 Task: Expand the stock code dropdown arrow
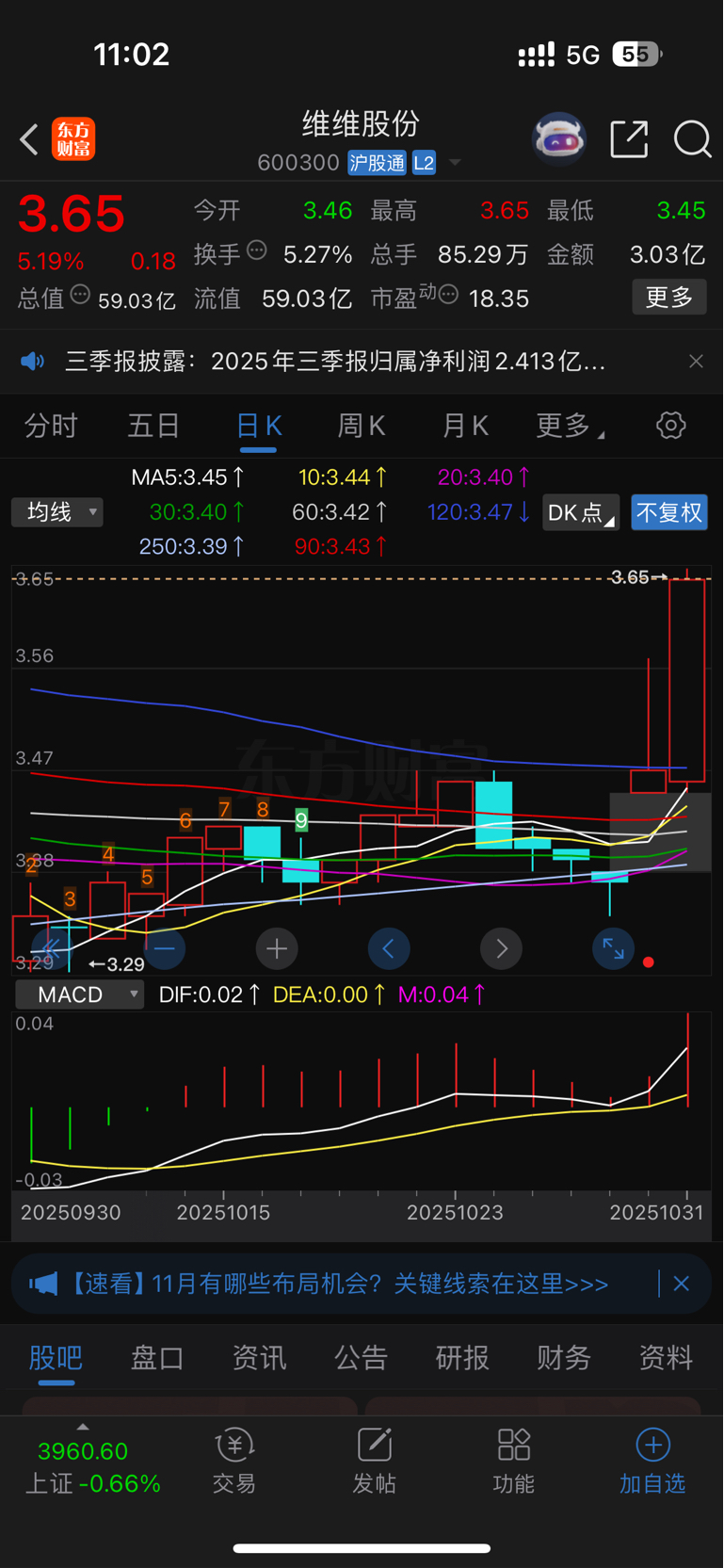pos(455,163)
